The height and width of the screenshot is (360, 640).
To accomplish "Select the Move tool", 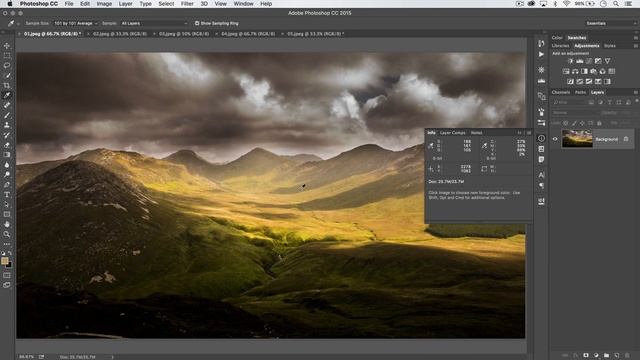I will 7,46.
